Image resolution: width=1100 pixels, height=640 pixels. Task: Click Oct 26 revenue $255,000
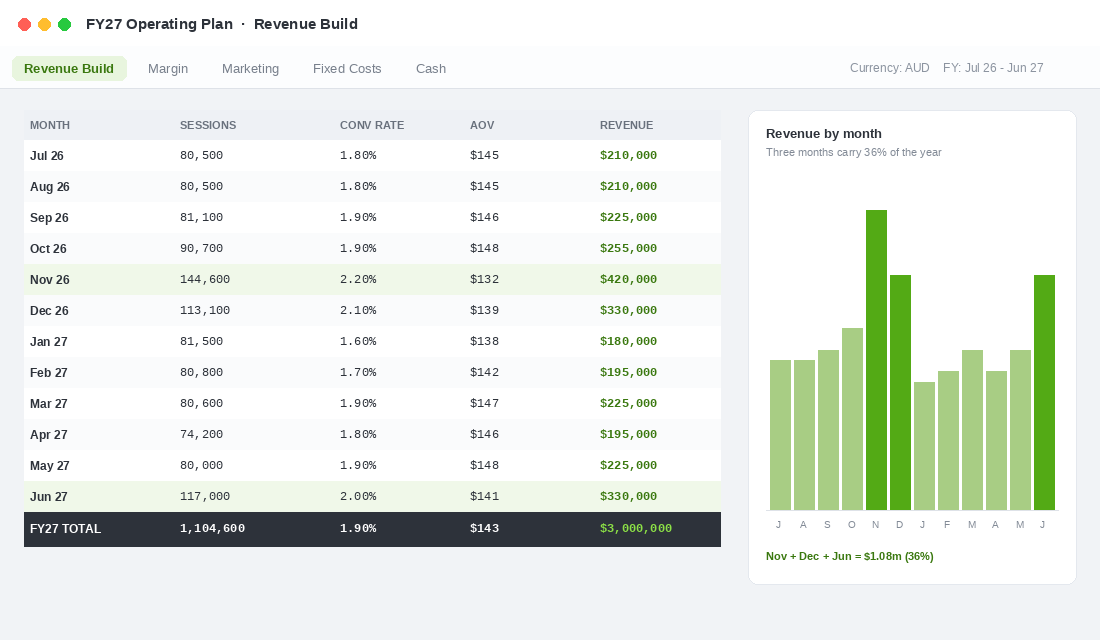pyautogui.click(x=629, y=248)
